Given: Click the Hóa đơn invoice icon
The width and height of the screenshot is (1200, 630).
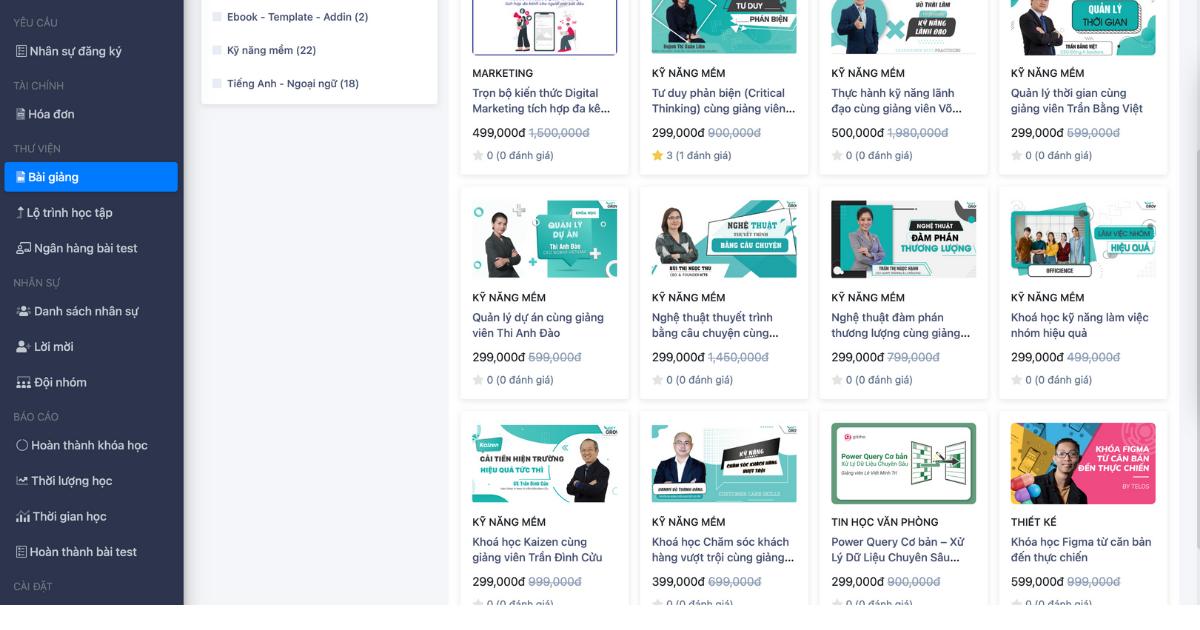Looking at the screenshot, I should point(21,114).
